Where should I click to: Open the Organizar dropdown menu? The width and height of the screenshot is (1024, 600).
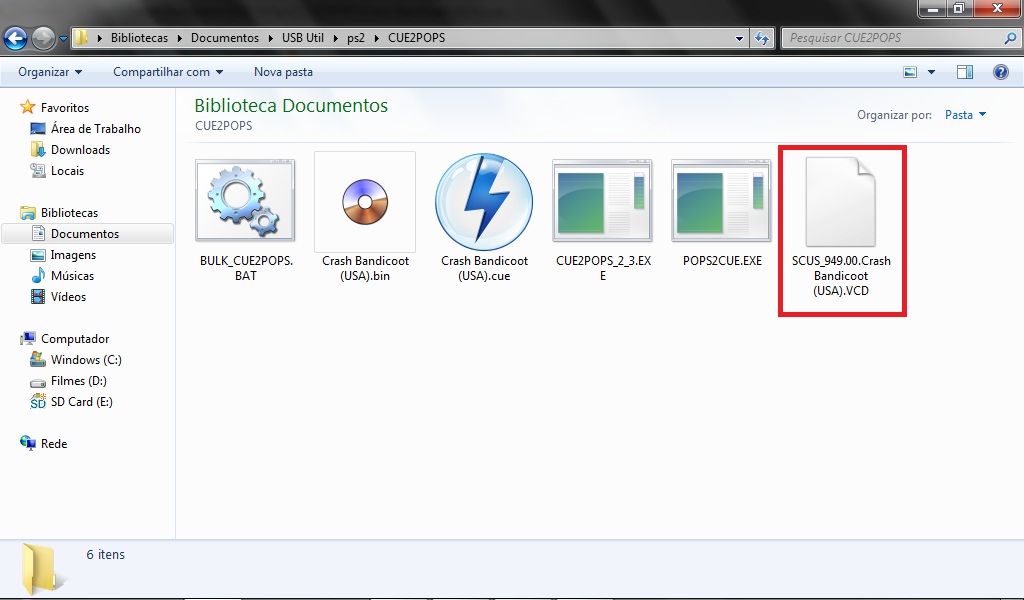click(x=50, y=72)
